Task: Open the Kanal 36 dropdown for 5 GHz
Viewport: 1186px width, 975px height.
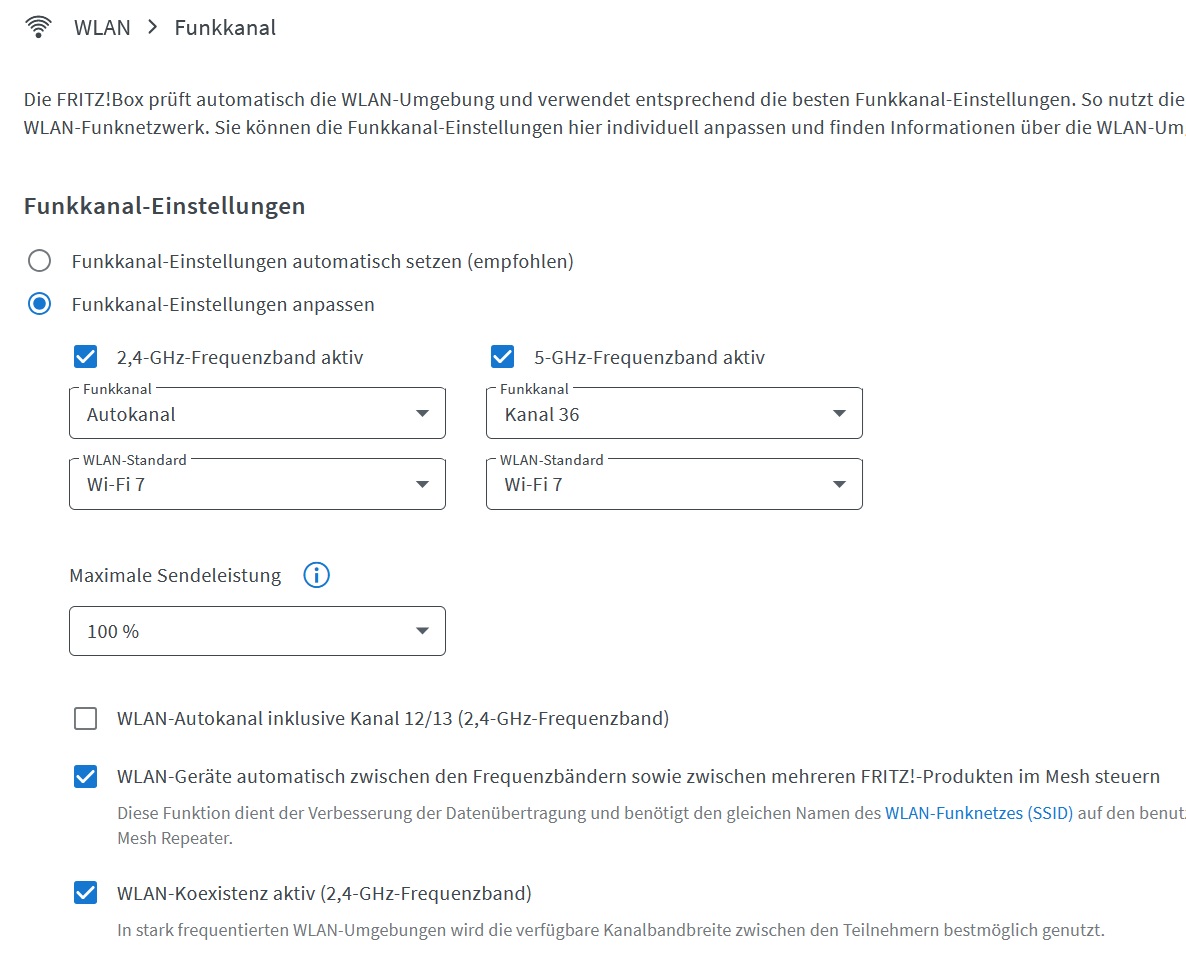Action: 674,412
